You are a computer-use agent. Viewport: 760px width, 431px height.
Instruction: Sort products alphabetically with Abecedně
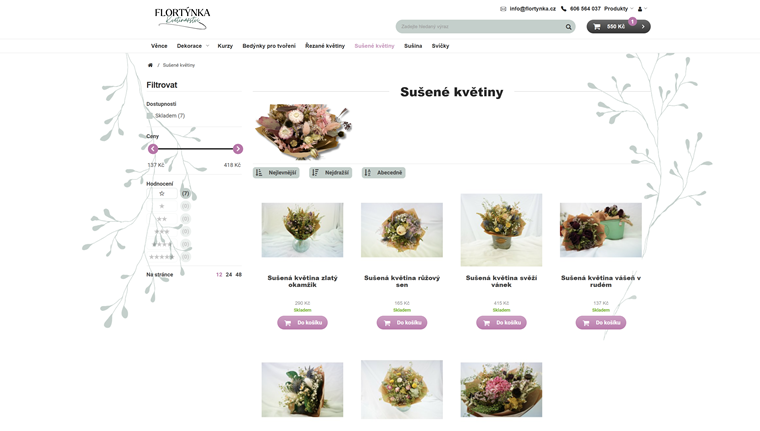[383, 173]
